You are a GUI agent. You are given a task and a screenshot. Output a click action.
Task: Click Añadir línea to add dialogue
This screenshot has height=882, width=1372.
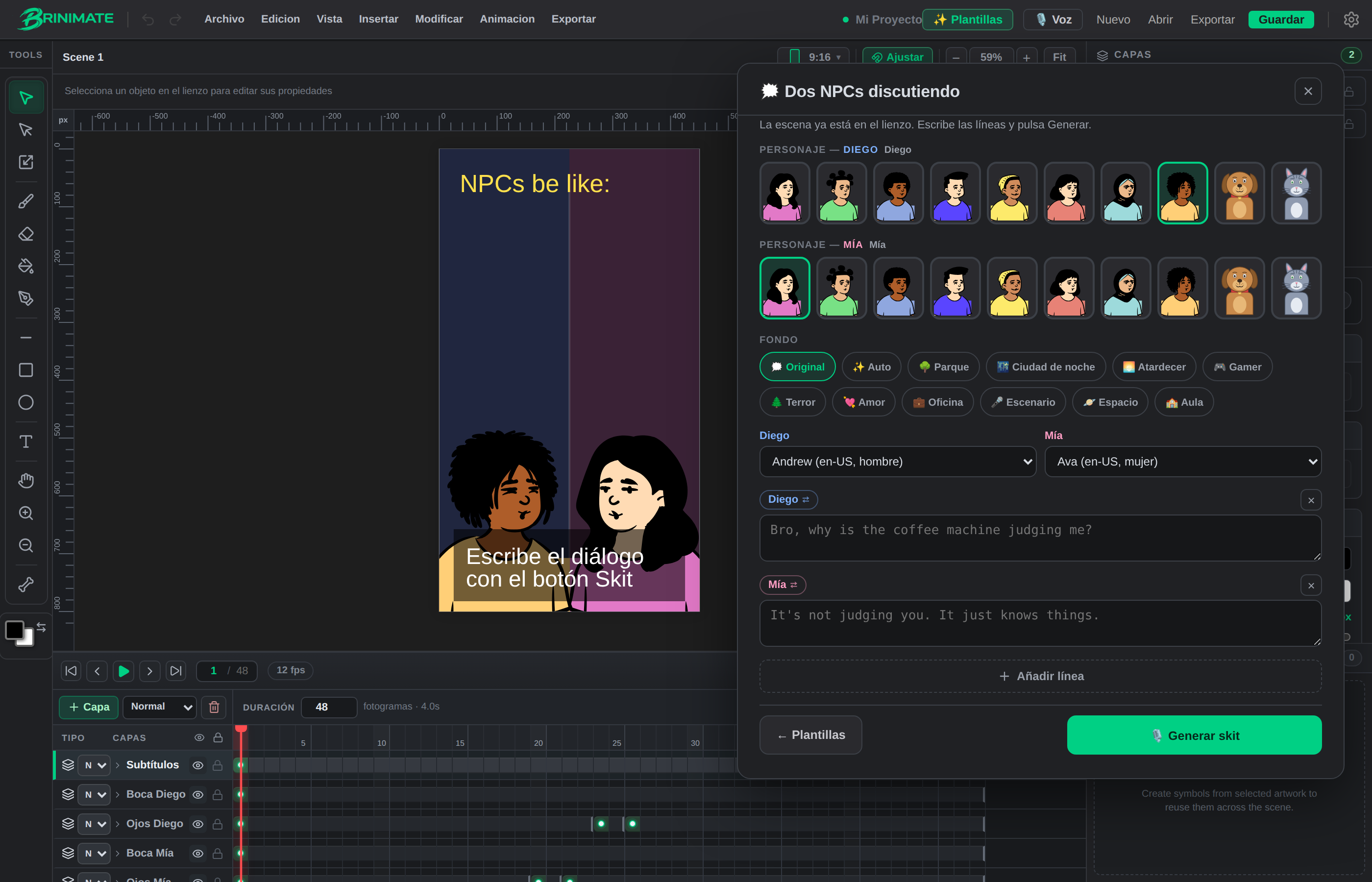click(x=1040, y=676)
